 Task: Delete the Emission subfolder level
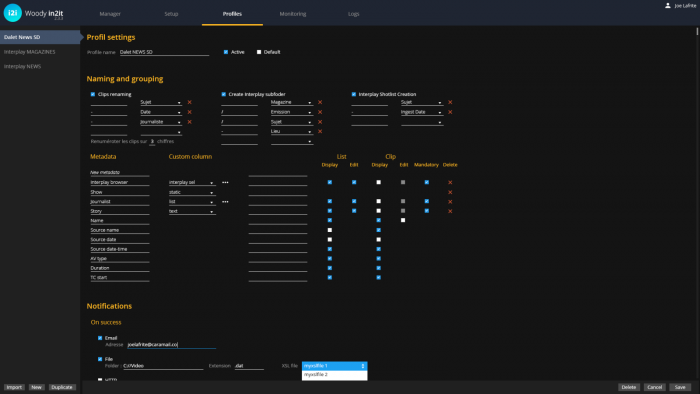(320, 112)
